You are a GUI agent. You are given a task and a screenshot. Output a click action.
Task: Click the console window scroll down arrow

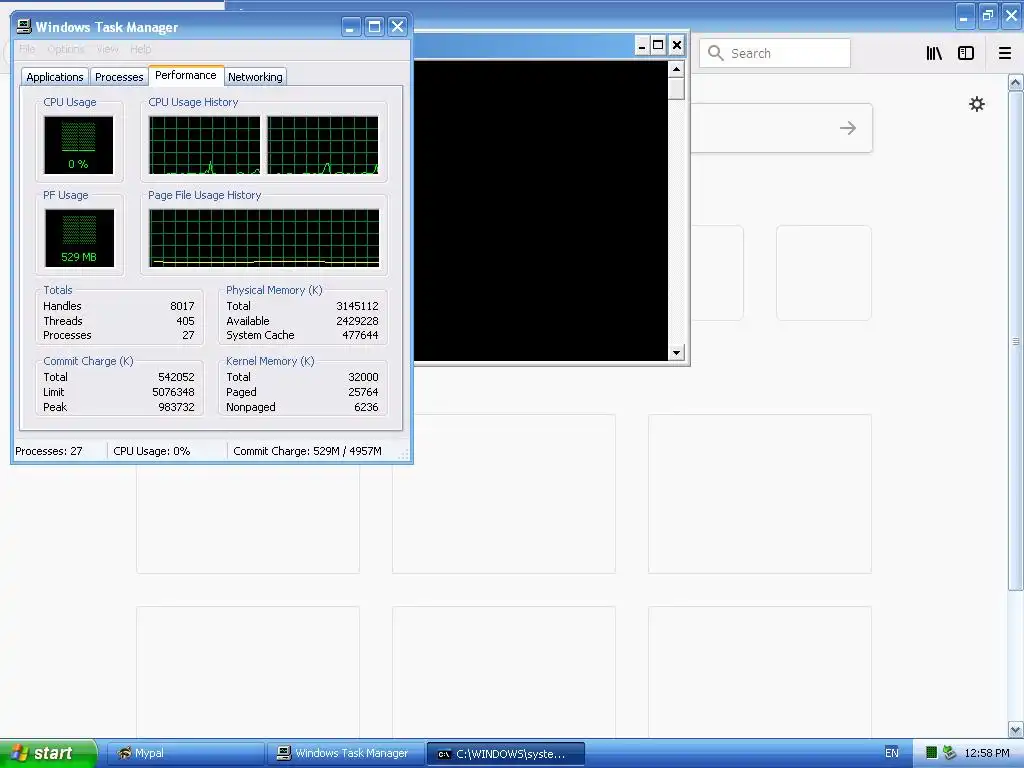677,353
